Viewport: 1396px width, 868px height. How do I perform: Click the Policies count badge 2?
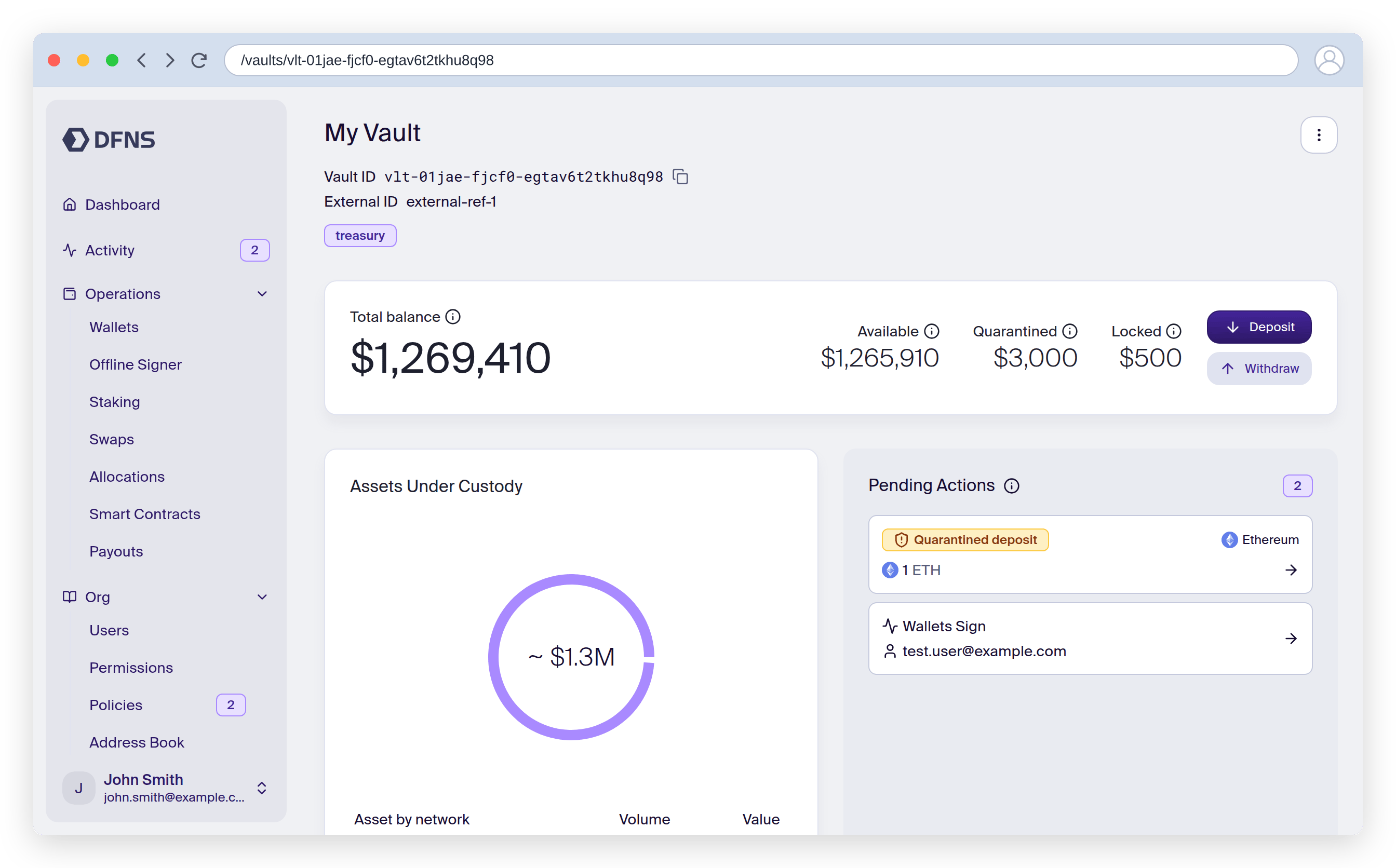click(x=230, y=705)
